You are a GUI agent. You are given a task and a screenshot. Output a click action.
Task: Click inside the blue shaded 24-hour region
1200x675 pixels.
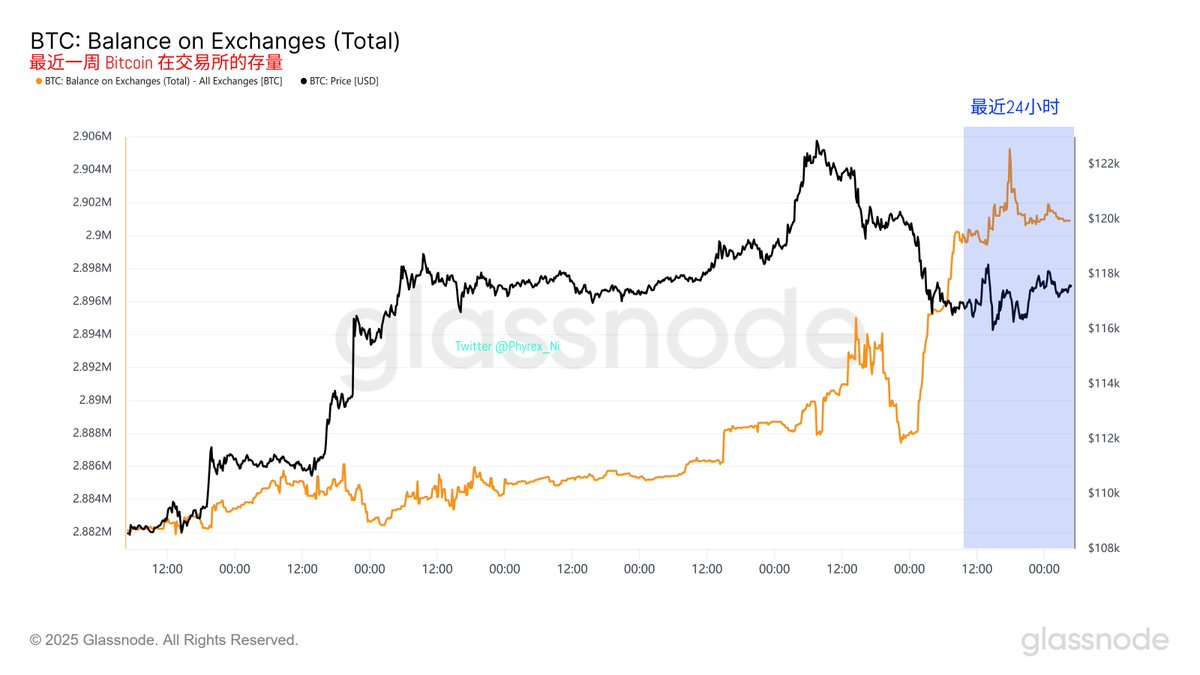point(1018,400)
